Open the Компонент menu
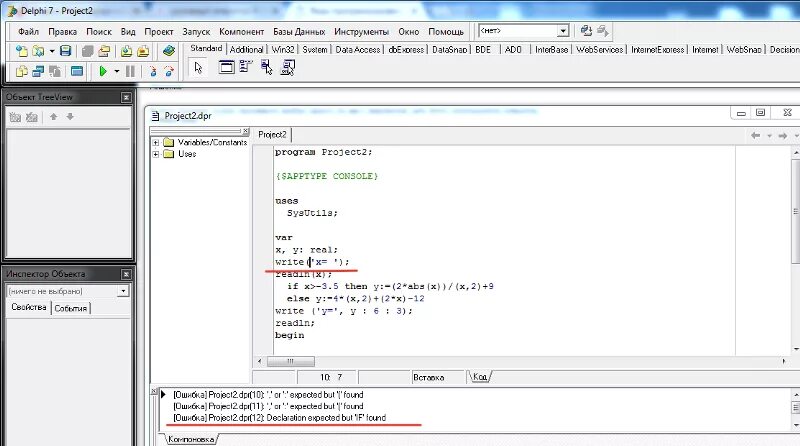Image resolution: width=800 pixels, height=446 pixels. [x=241, y=32]
